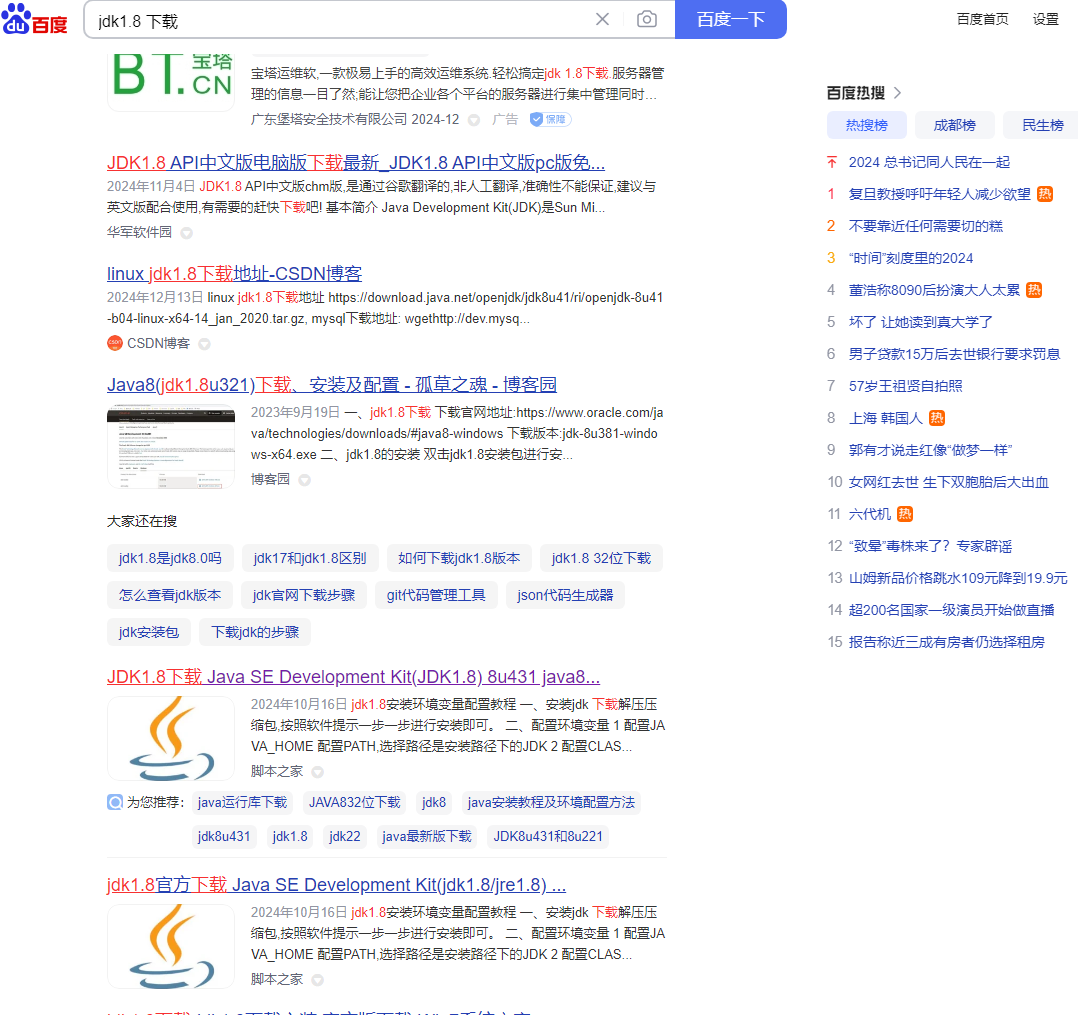Click the 为您推荐 search icon

point(115,802)
